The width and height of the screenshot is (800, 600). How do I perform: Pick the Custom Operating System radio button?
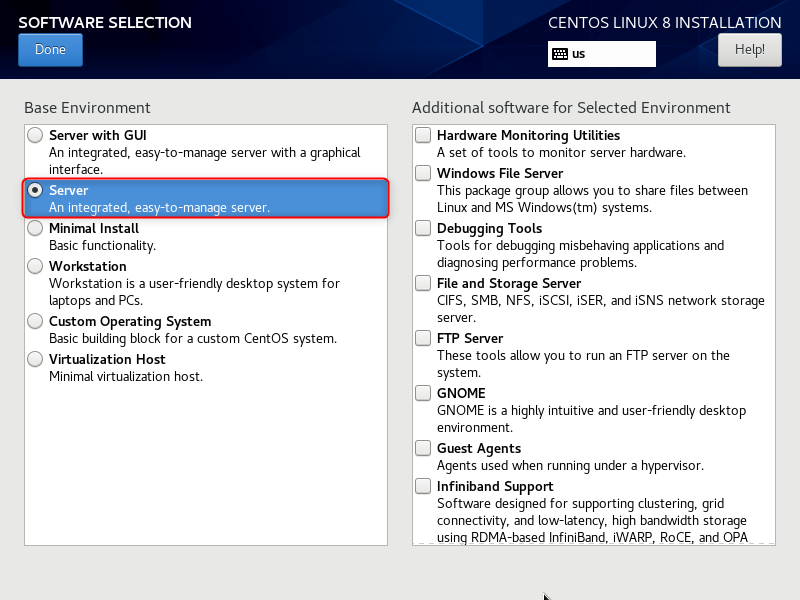(x=35, y=321)
